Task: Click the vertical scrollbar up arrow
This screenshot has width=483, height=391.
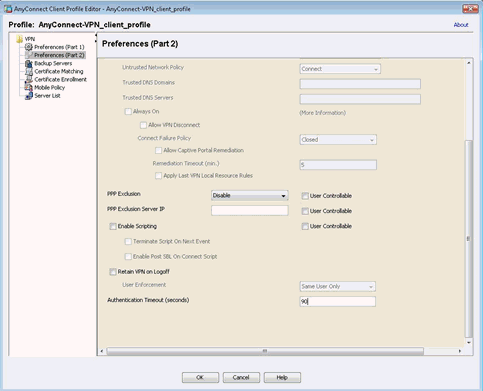Action: pyautogui.click(x=469, y=63)
